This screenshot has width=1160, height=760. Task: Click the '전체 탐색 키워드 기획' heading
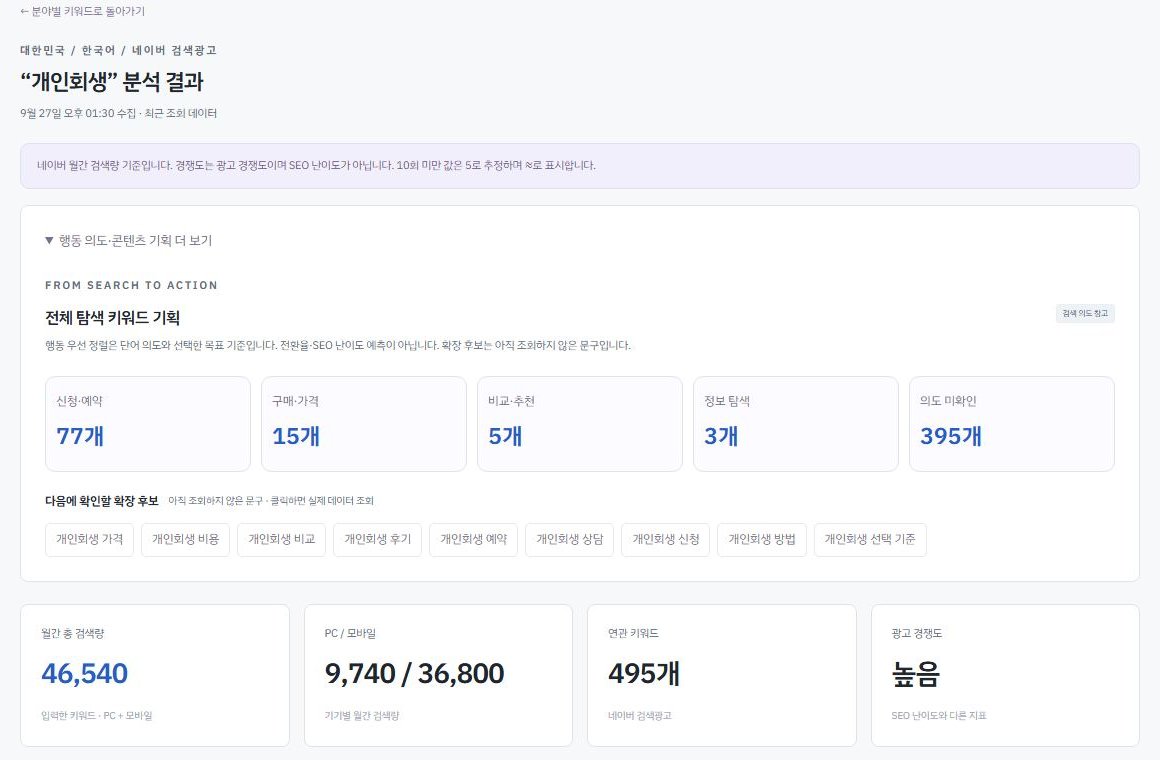tap(112, 317)
